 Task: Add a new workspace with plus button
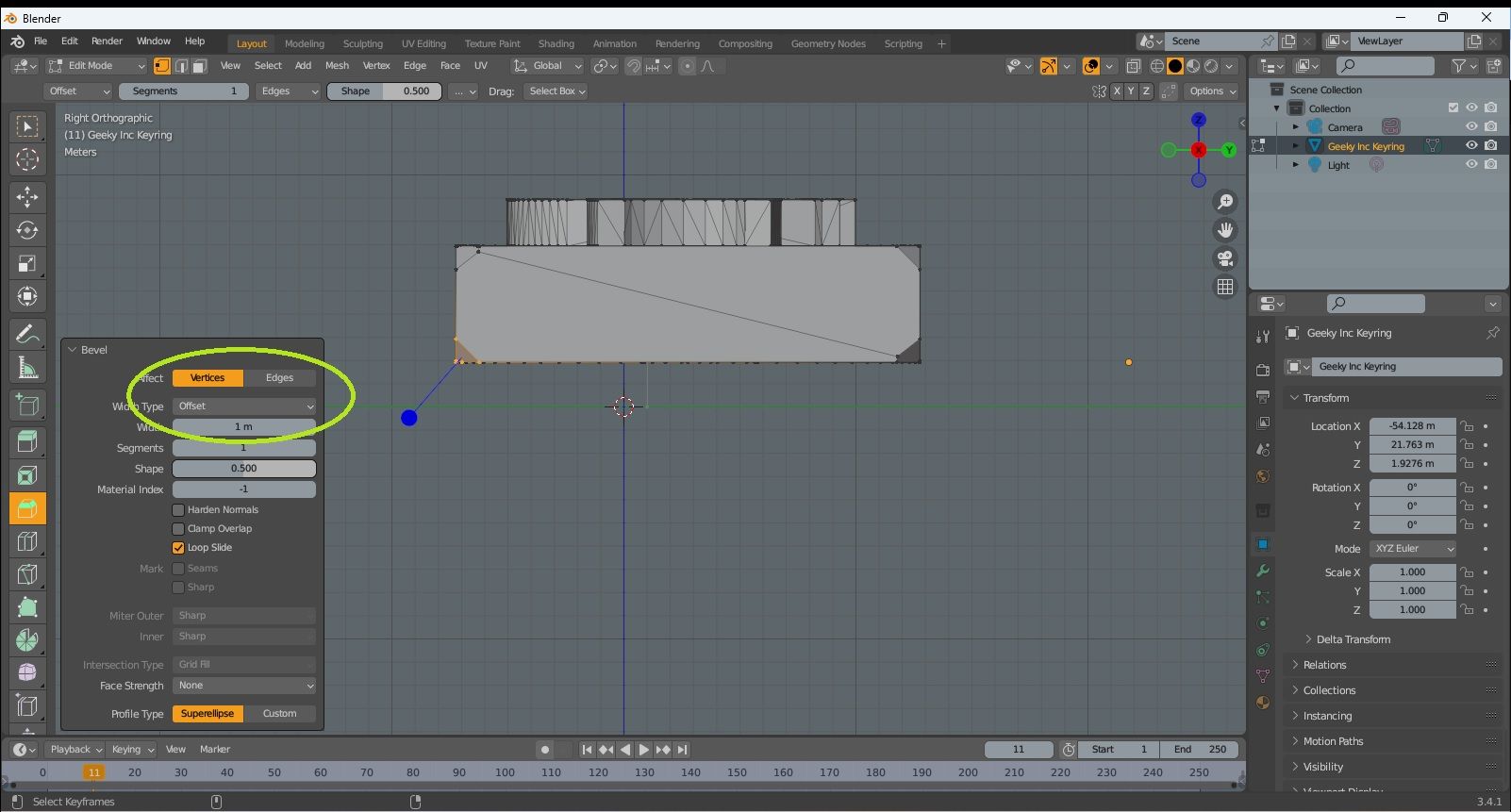pos(941,43)
